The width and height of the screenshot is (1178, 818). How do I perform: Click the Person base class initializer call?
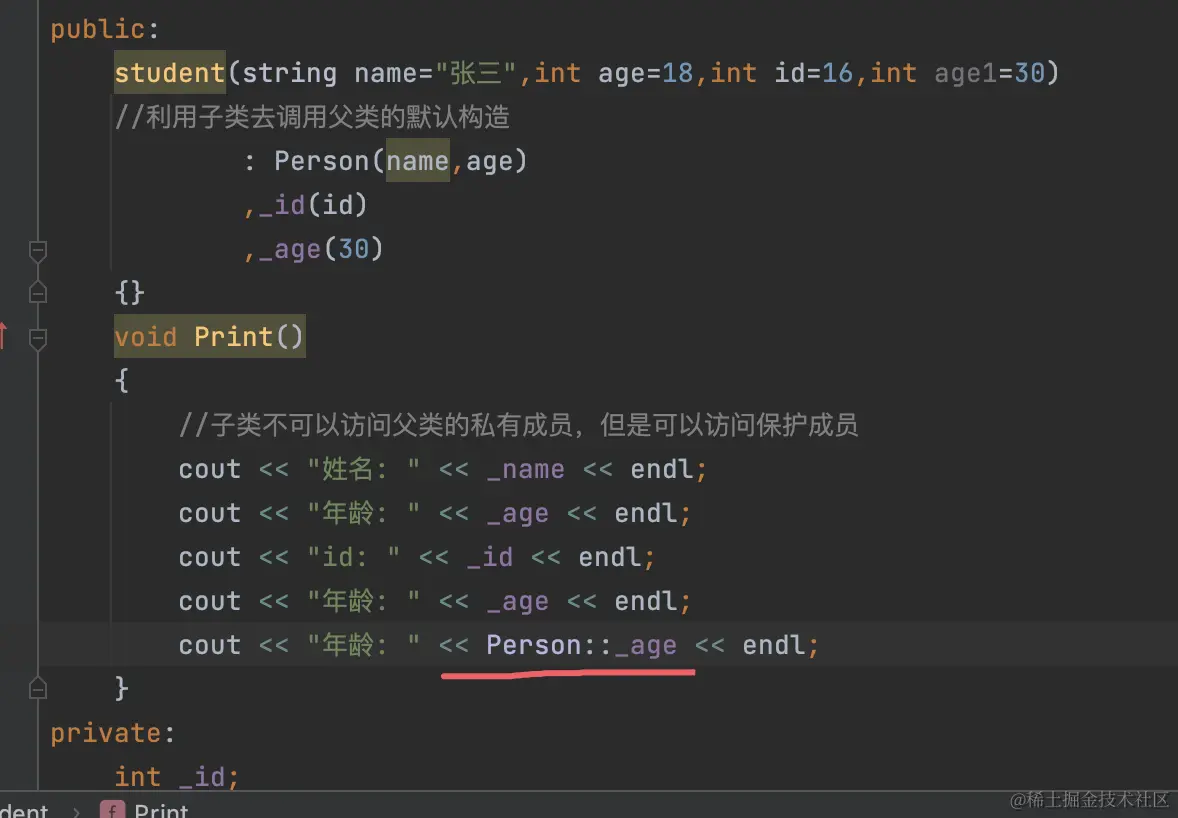(400, 161)
